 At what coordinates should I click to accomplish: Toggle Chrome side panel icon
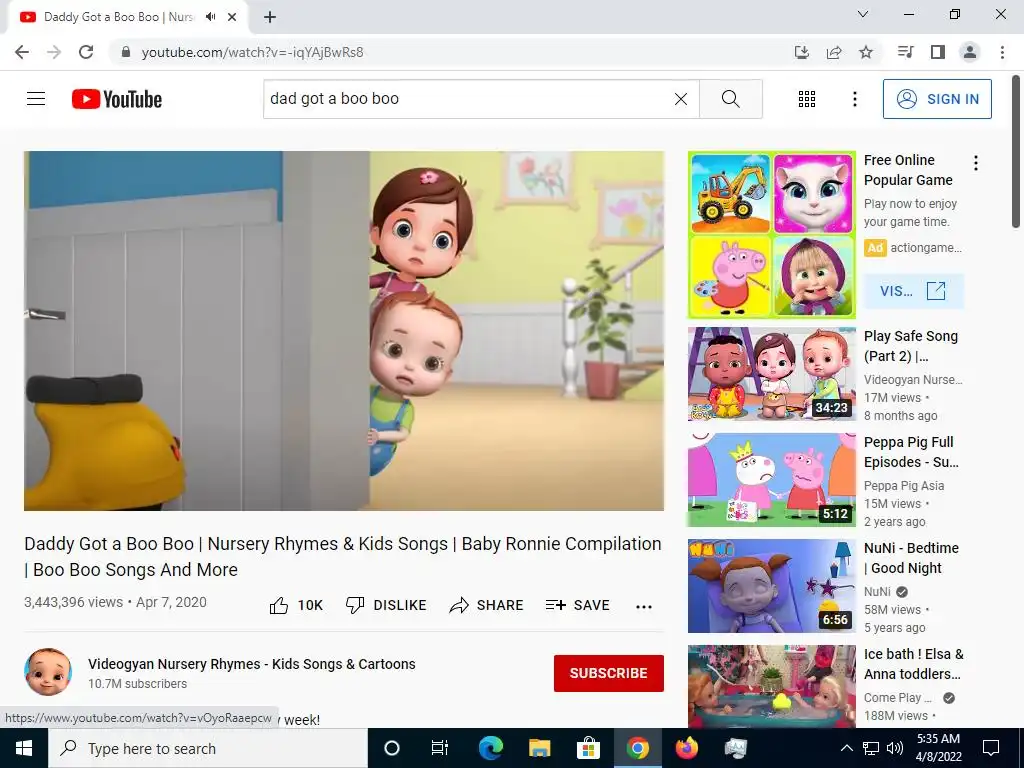coord(938,52)
